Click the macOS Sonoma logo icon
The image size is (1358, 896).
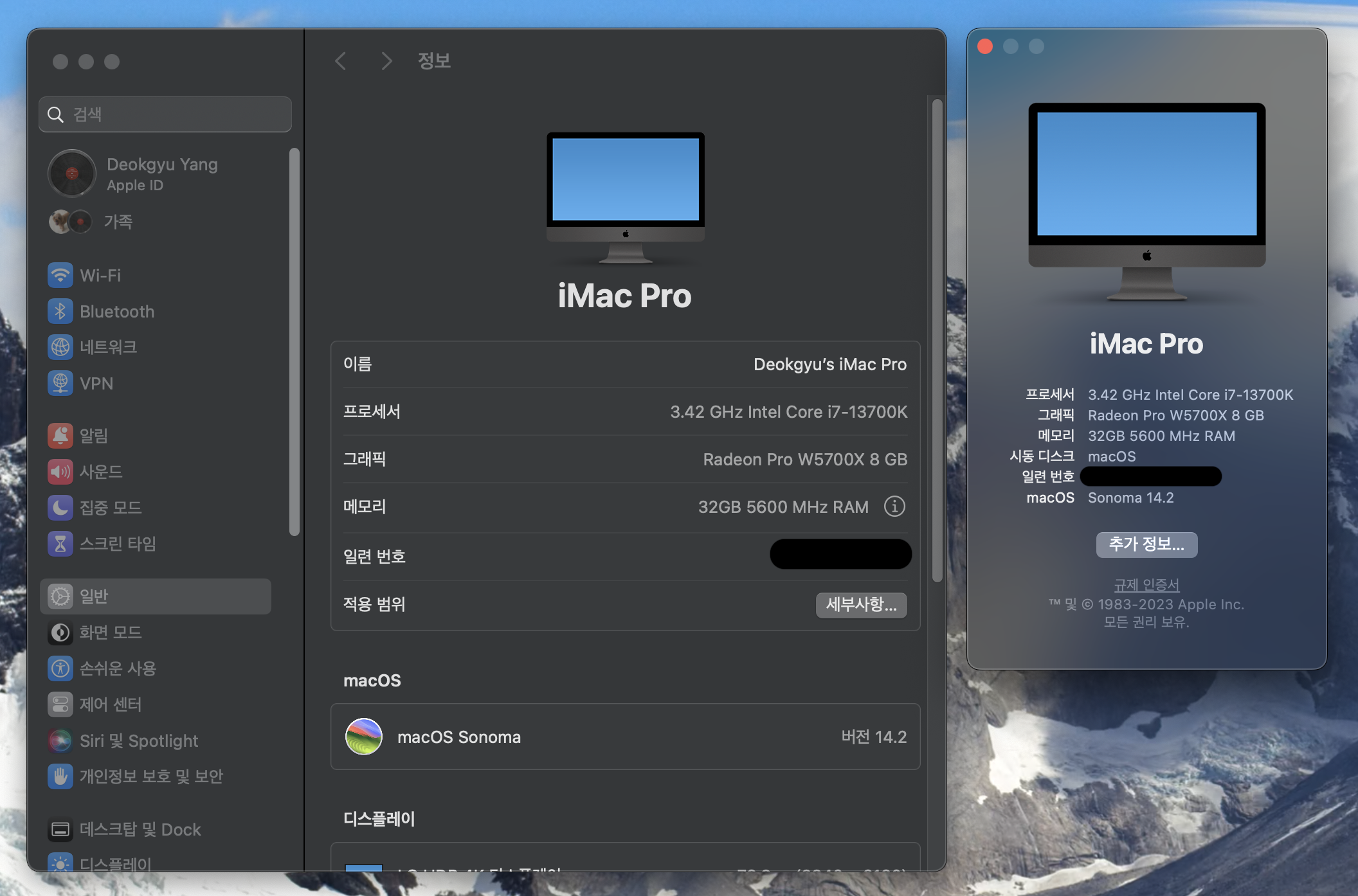[364, 737]
